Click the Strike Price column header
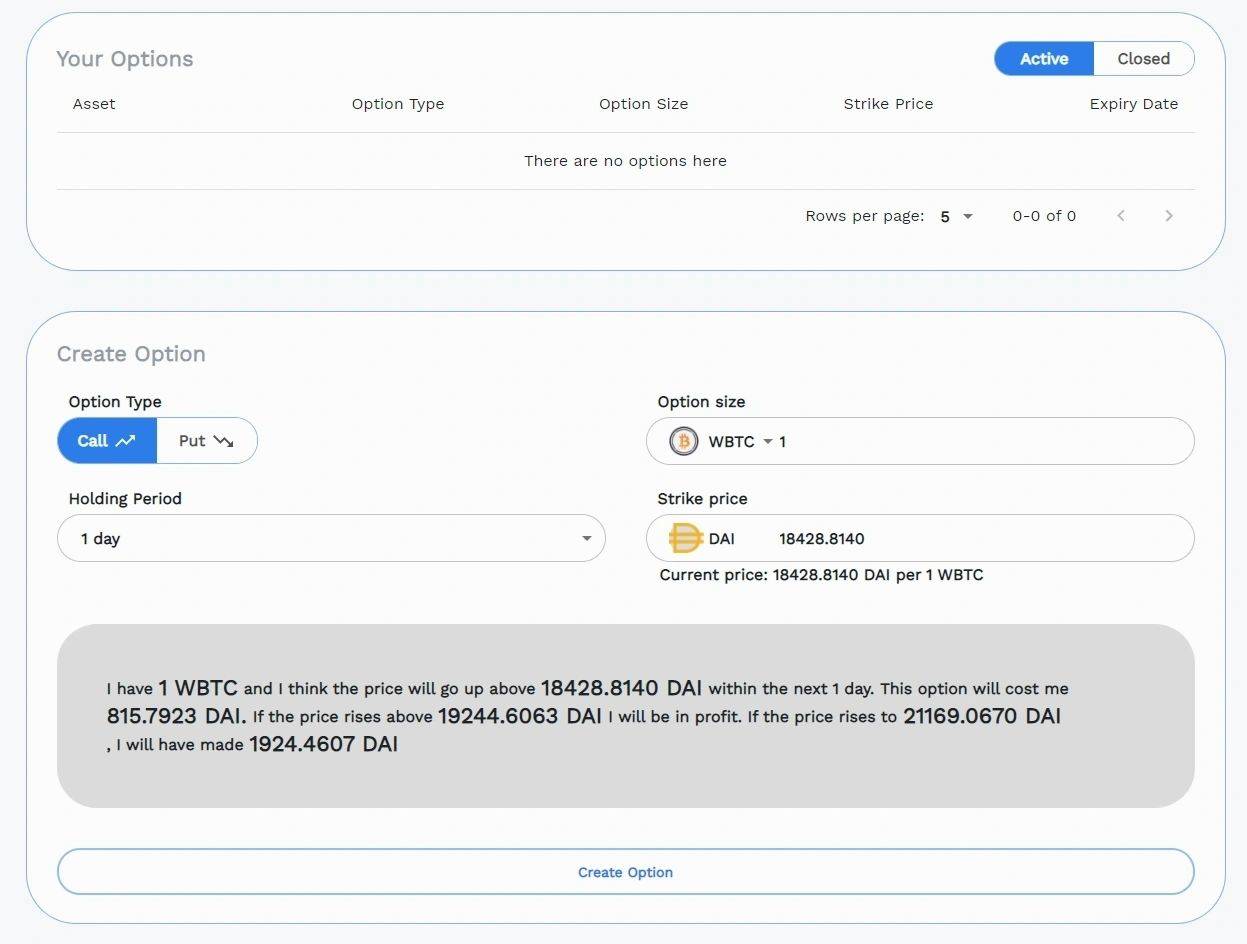The image size is (1247, 944). click(x=888, y=104)
